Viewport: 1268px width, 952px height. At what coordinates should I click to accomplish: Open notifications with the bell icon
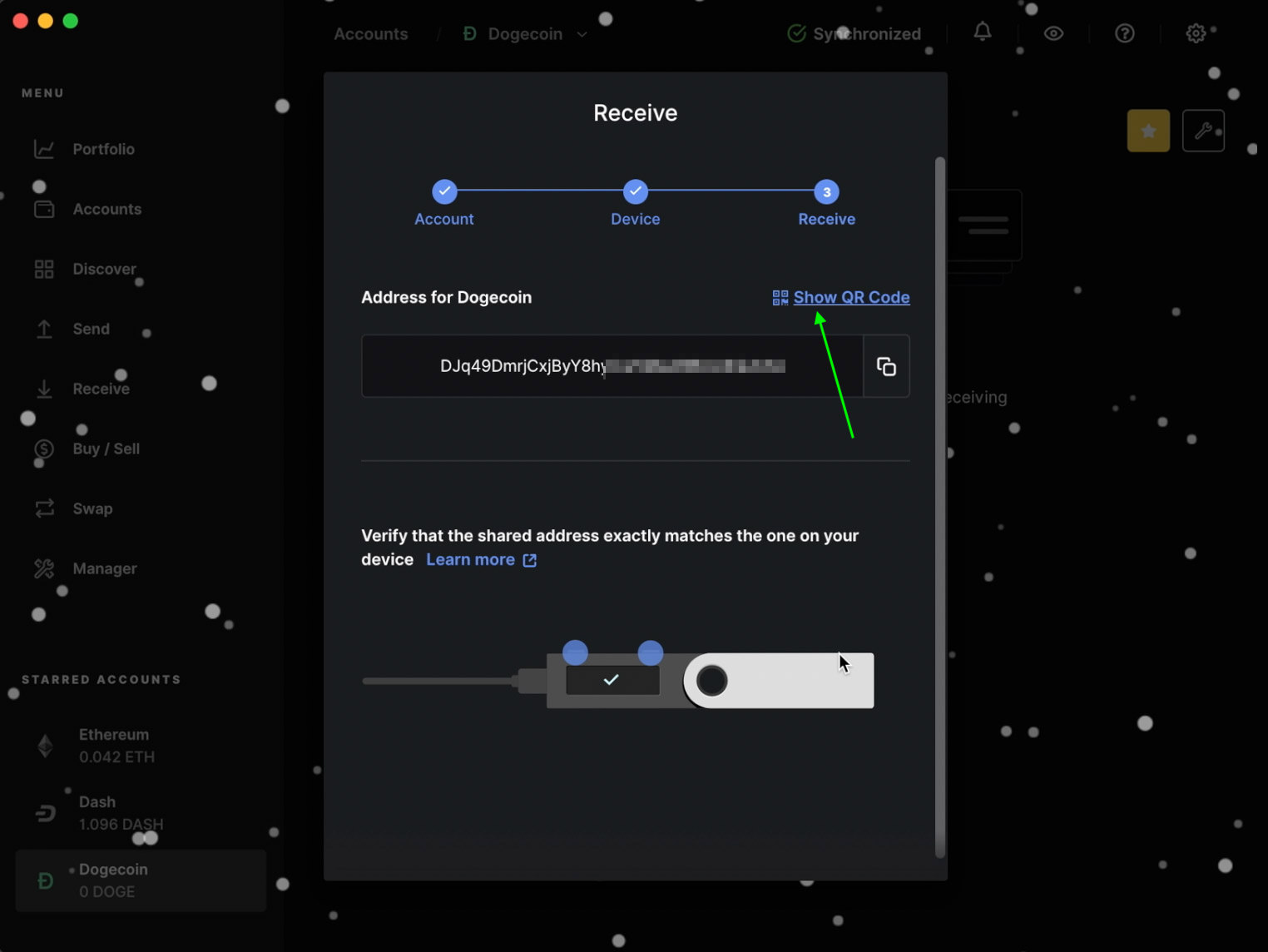(x=983, y=32)
